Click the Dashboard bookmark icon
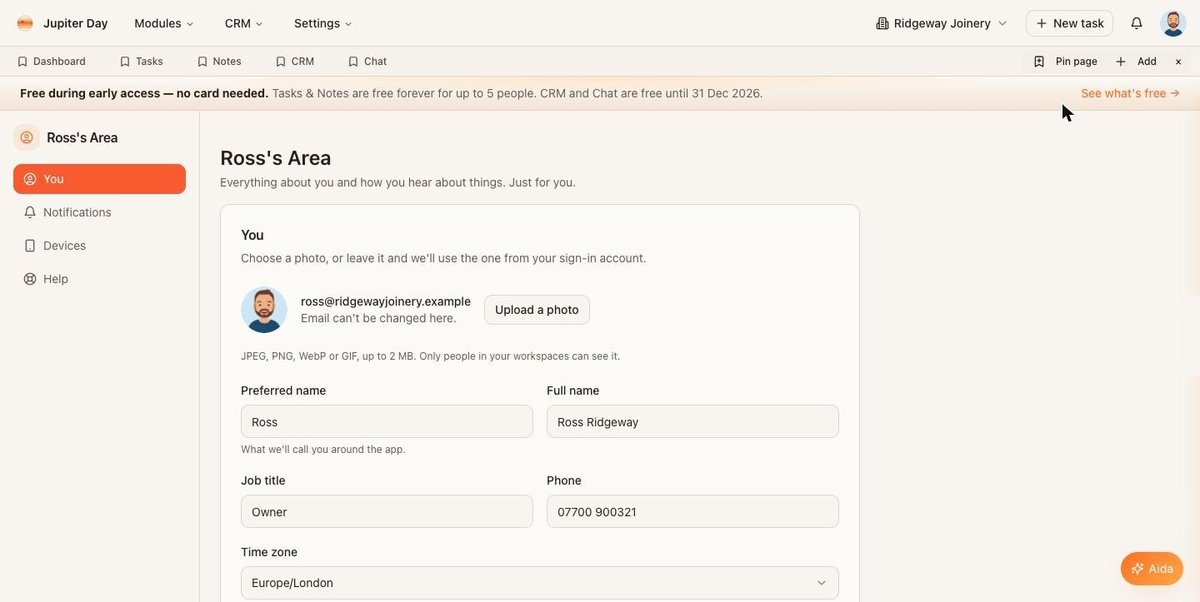 pos(22,61)
